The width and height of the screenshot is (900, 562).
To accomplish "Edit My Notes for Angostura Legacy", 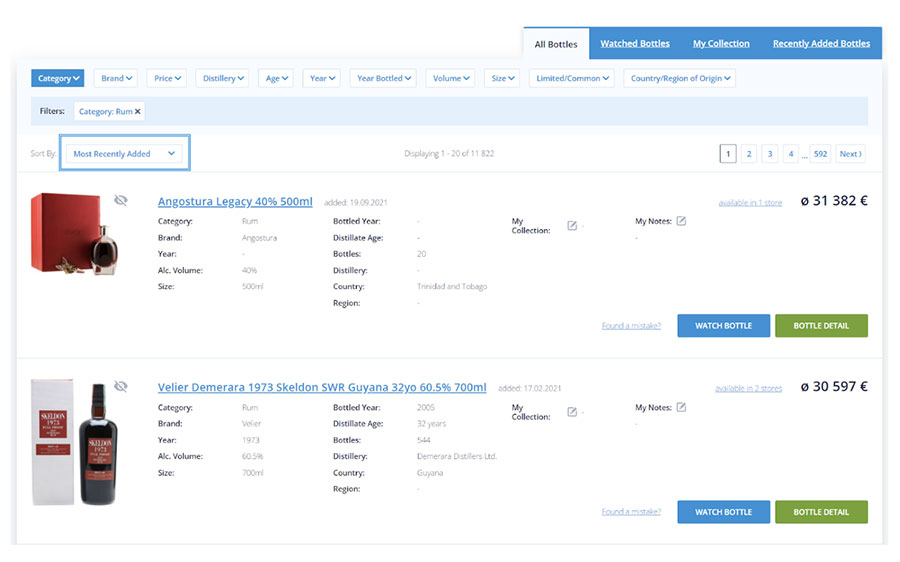I will pos(681,221).
